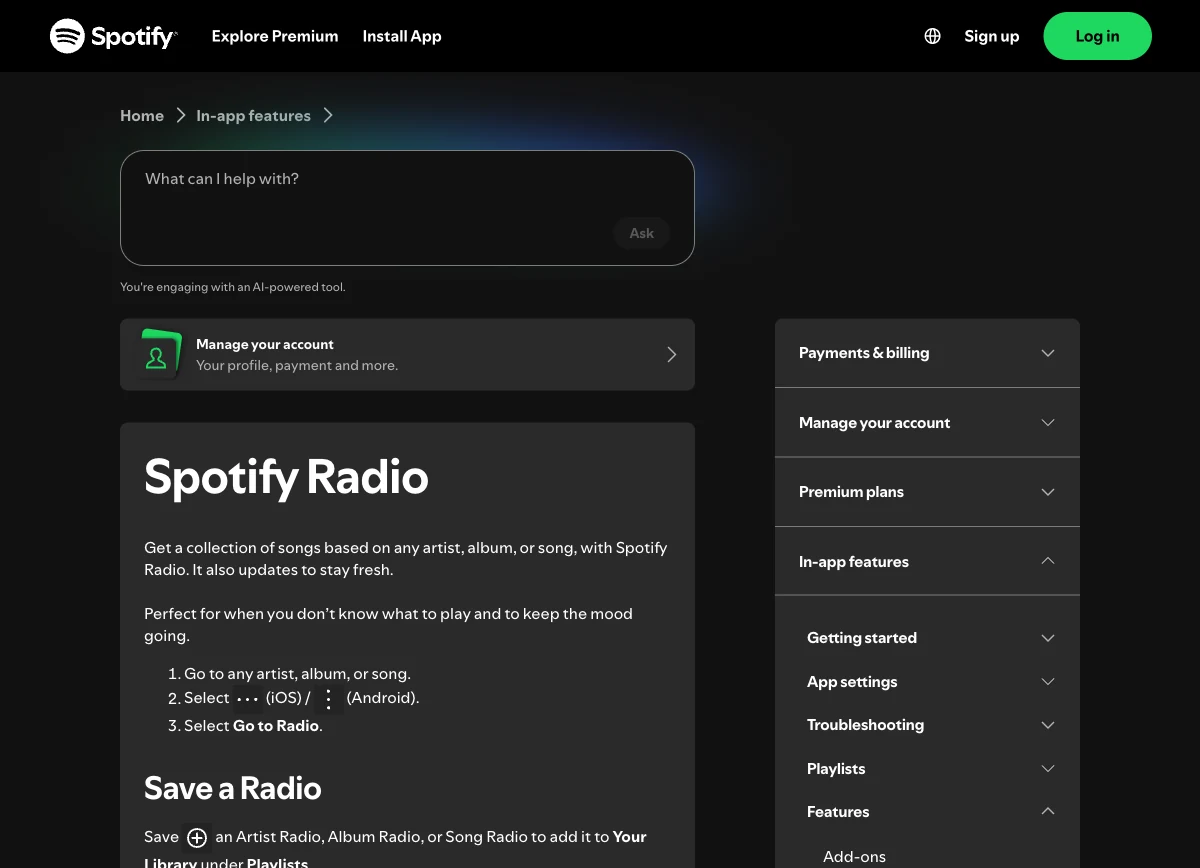Expand Playlists subsection
Viewport: 1200px width, 868px height.
point(931,769)
